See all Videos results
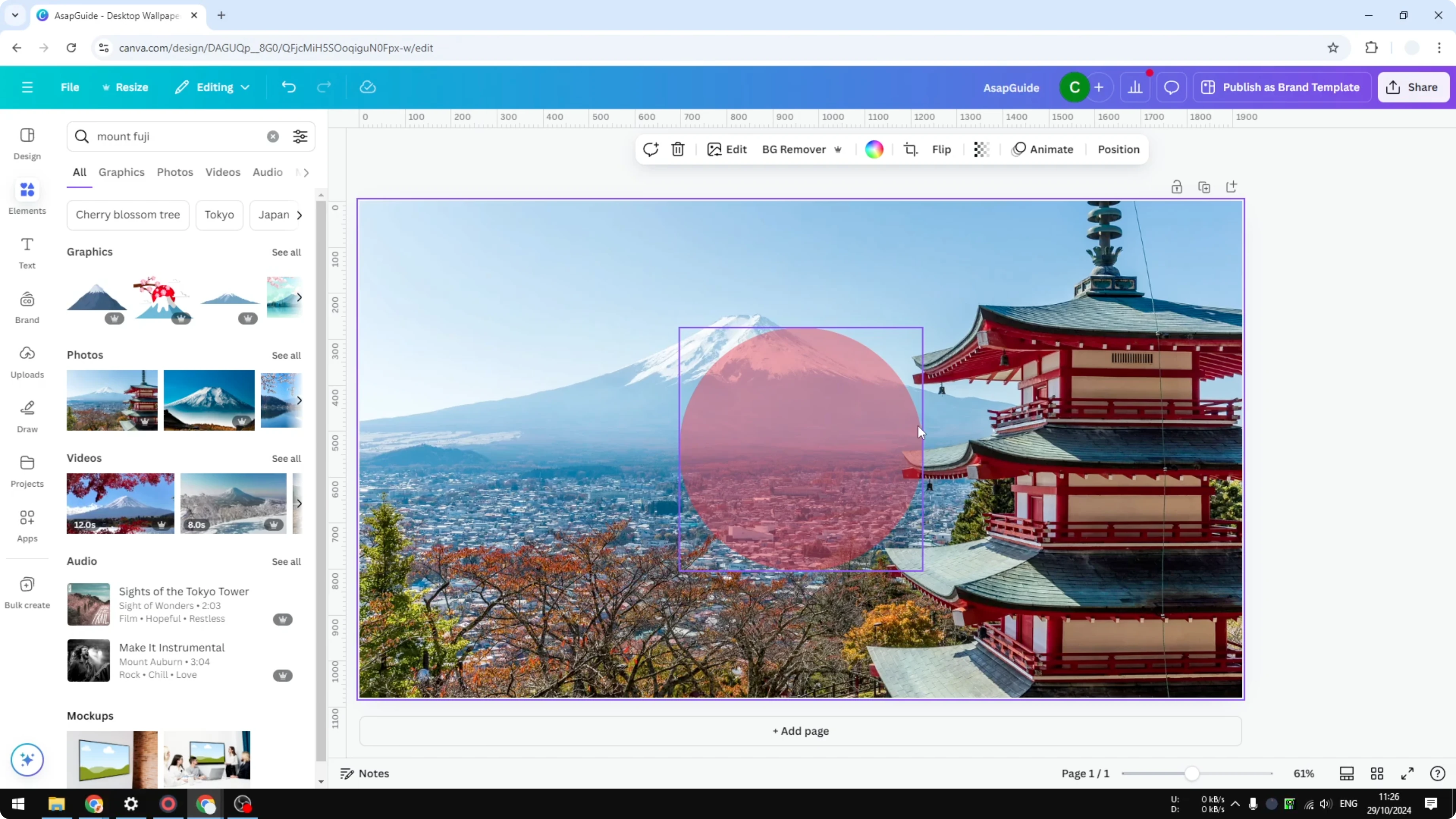1456x819 pixels. point(286,459)
